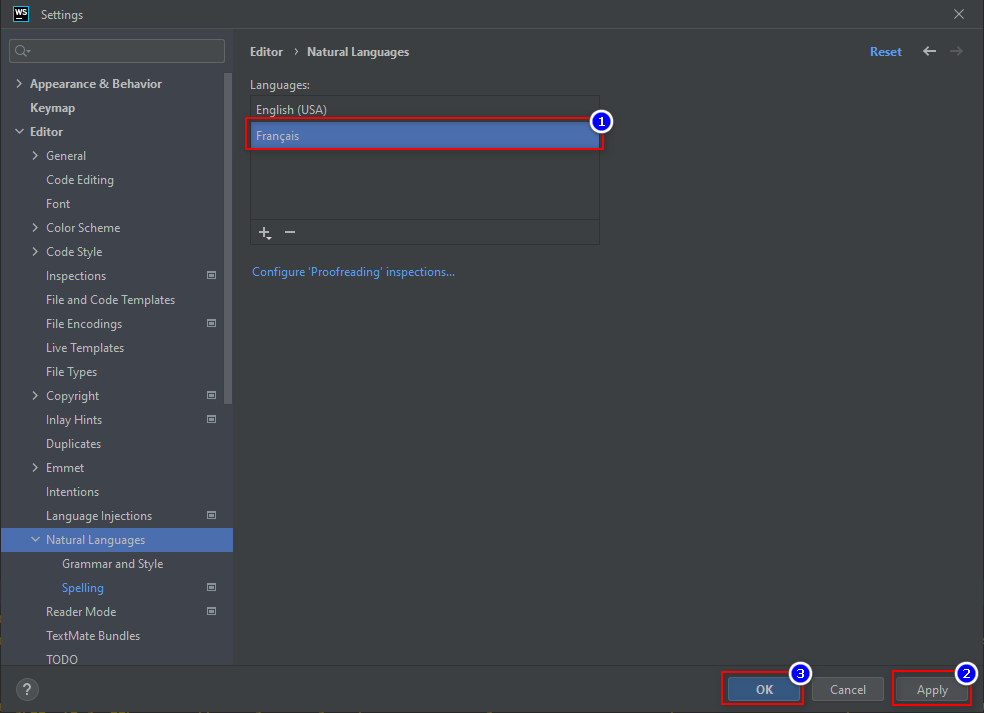Click Editor in the breadcrumb
Image resolution: width=984 pixels, height=713 pixels.
tap(266, 52)
